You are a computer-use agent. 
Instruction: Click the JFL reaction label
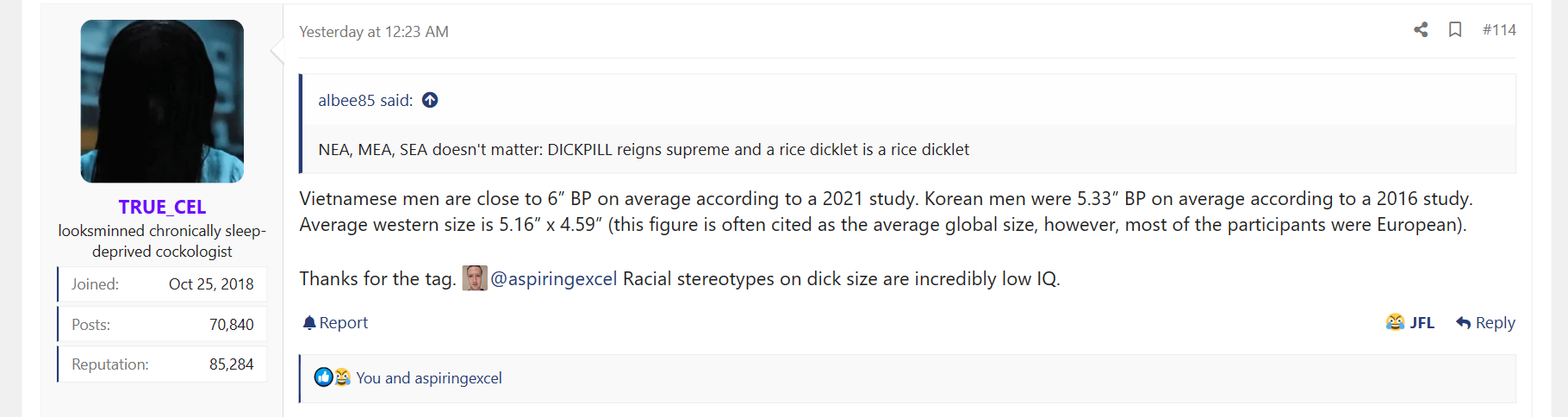pos(1422,323)
